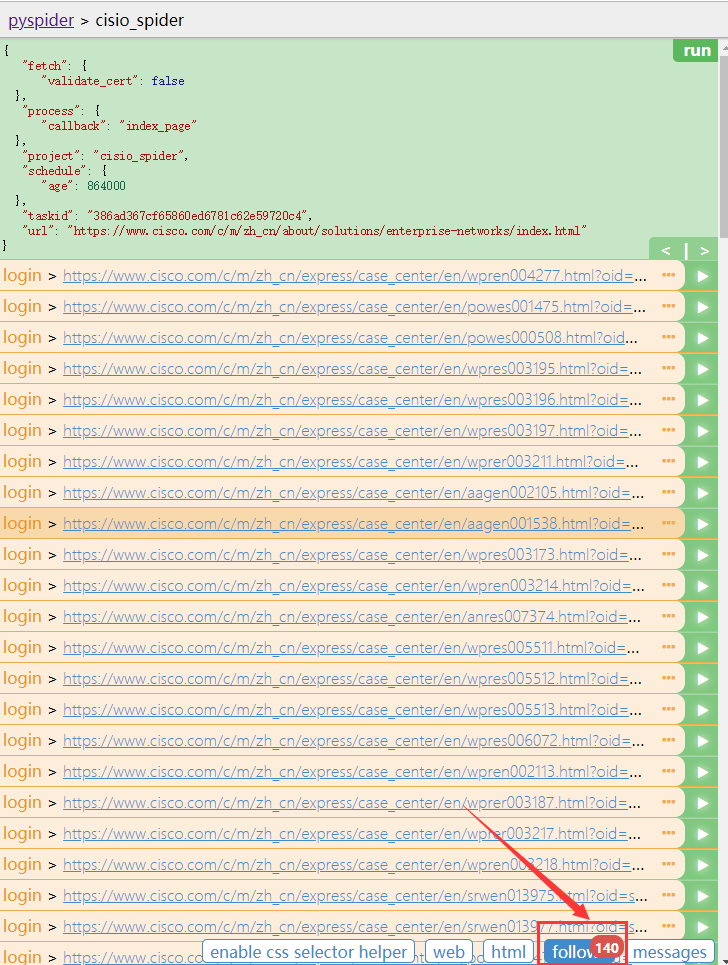Expand details dots for wprer003217 row
The height and width of the screenshot is (965, 728).
(x=668, y=833)
